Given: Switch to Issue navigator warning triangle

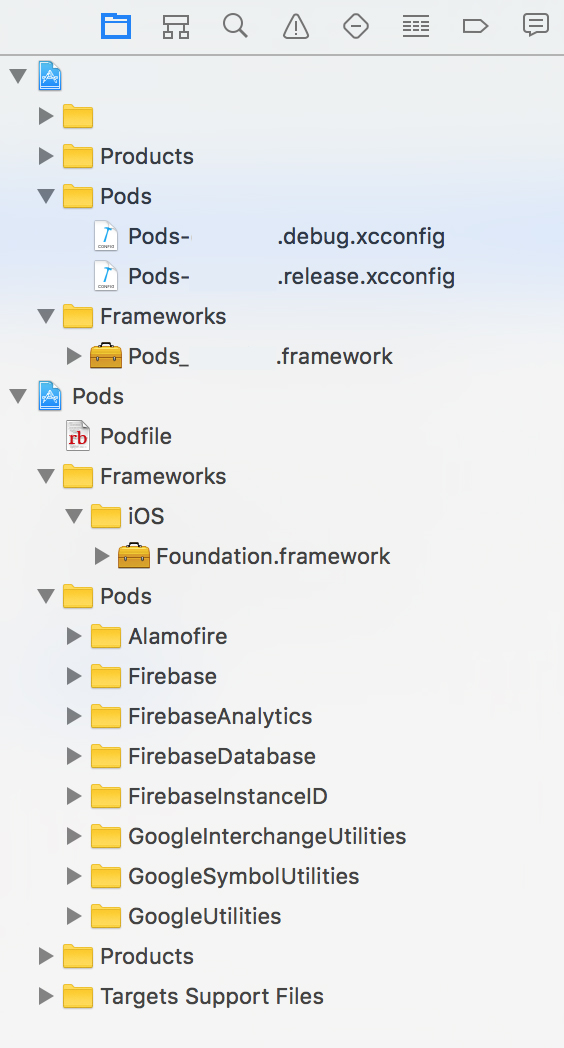Looking at the screenshot, I should tap(295, 27).
